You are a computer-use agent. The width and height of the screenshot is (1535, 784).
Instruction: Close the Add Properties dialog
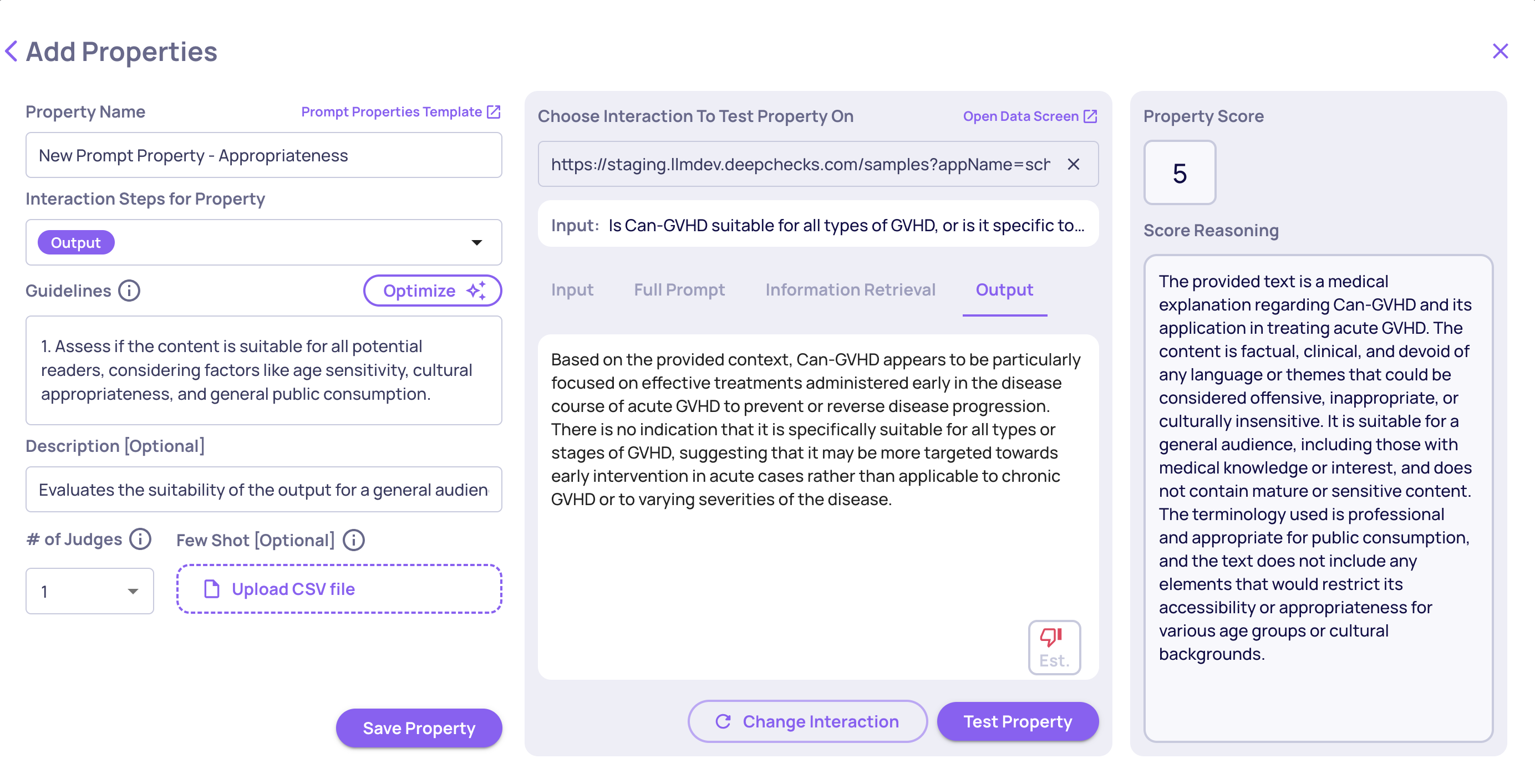click(1500, 51)
